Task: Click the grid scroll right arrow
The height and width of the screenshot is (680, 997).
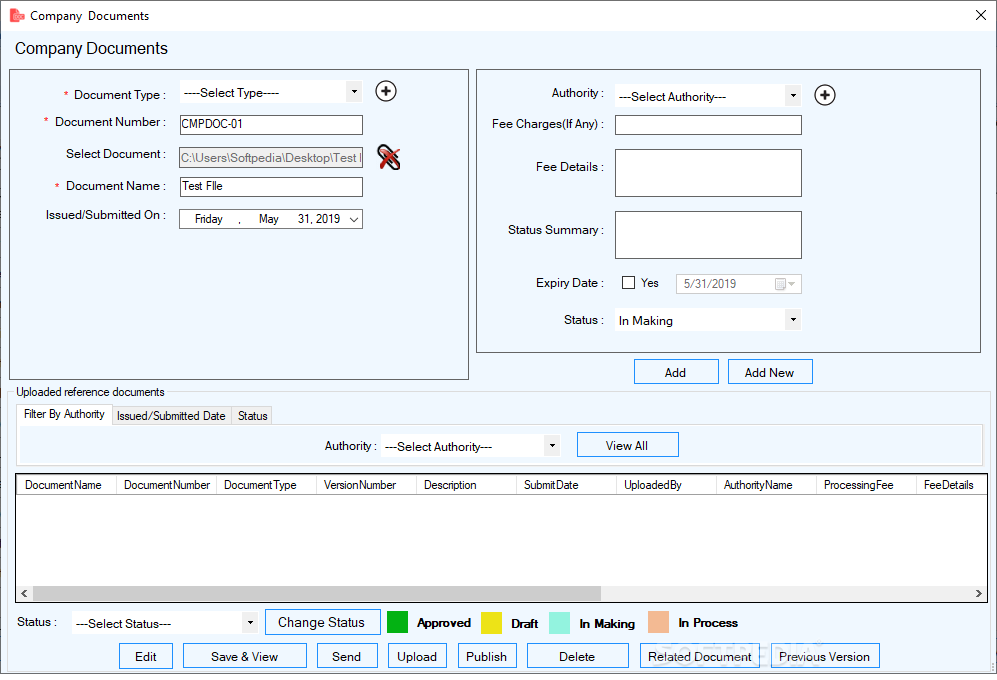Action: point(979,593)
